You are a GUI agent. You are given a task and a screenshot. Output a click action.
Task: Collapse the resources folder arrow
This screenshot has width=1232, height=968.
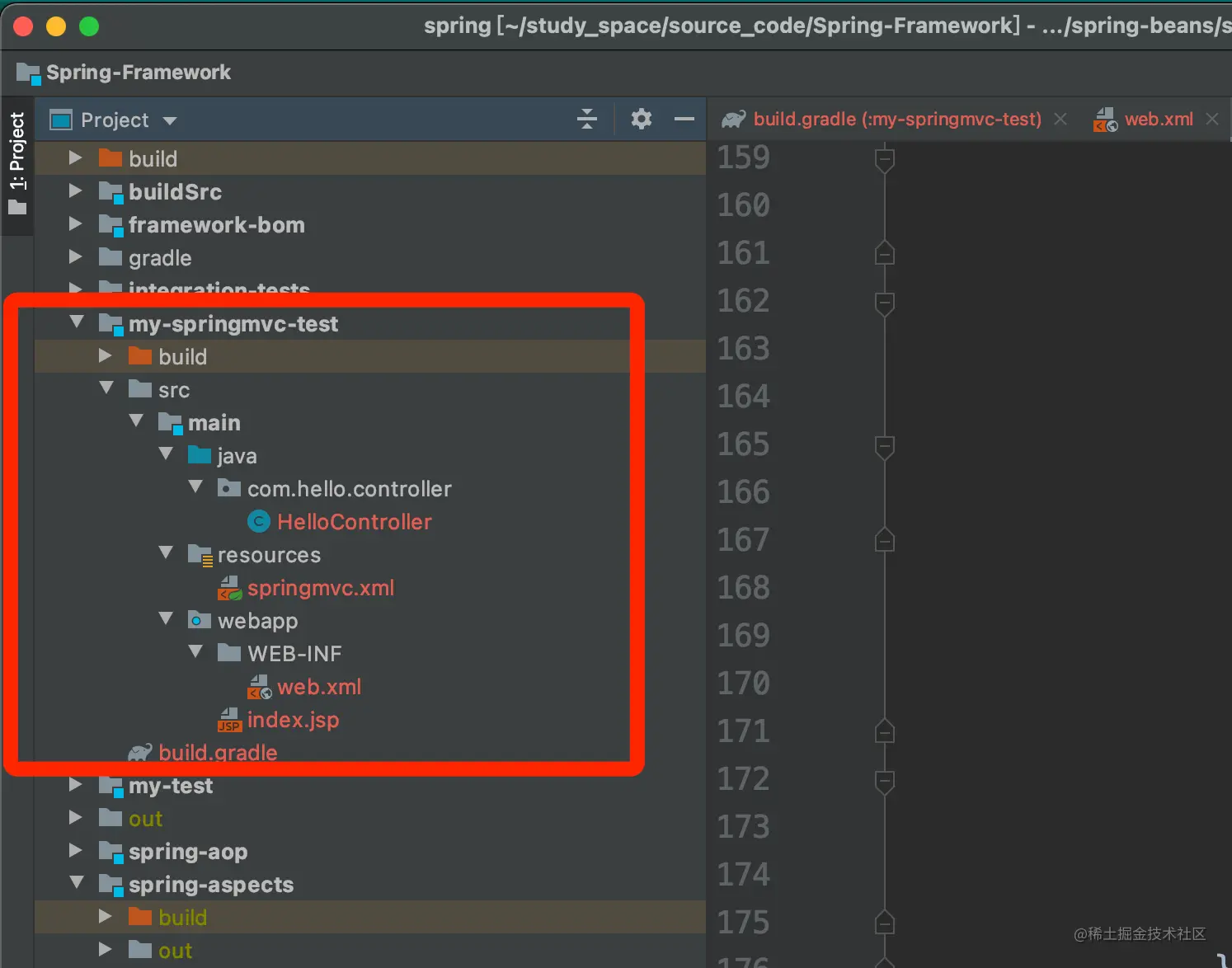pos(166,552)
